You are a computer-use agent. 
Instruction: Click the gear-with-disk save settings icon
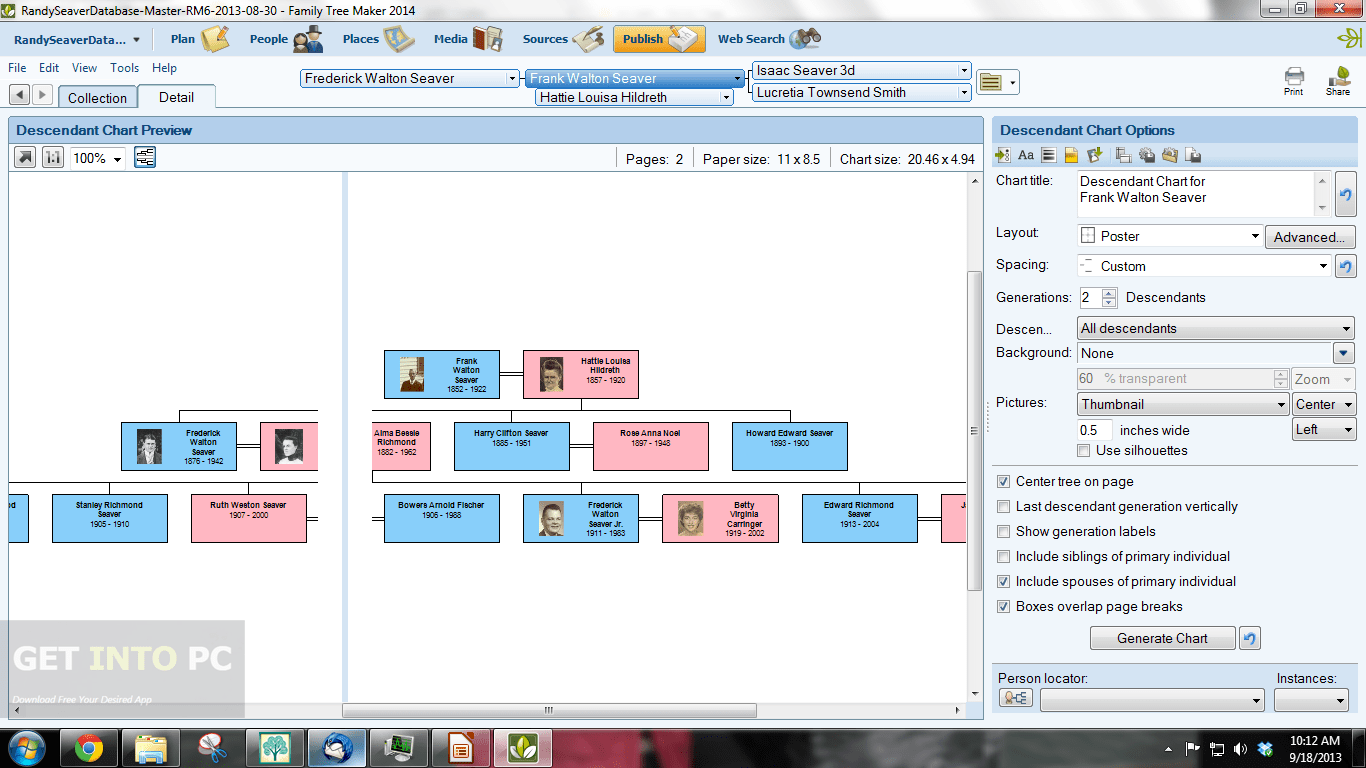pos(1146,155)
